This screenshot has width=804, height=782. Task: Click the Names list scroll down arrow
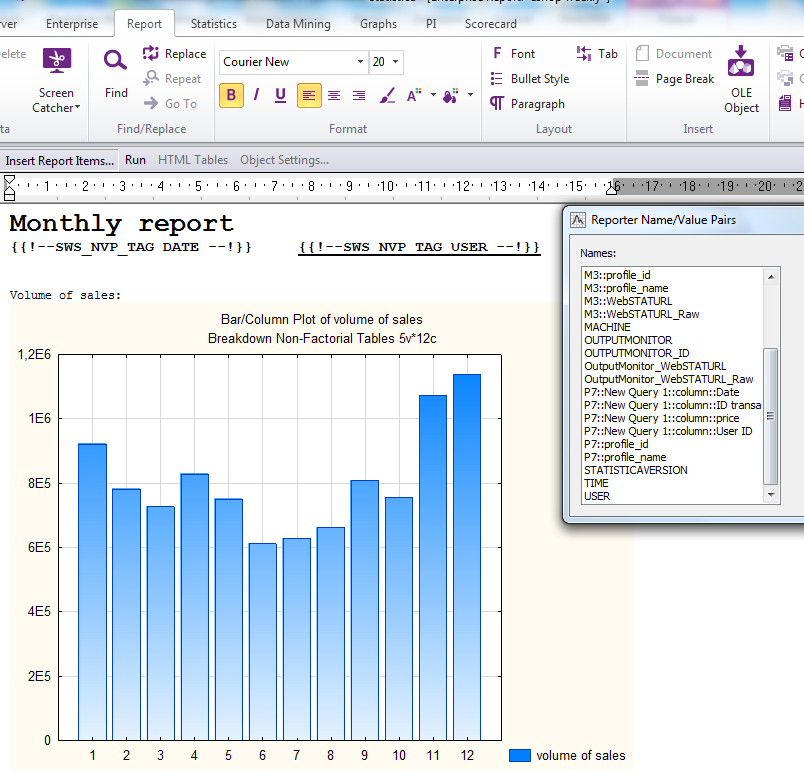coord(770,495)
